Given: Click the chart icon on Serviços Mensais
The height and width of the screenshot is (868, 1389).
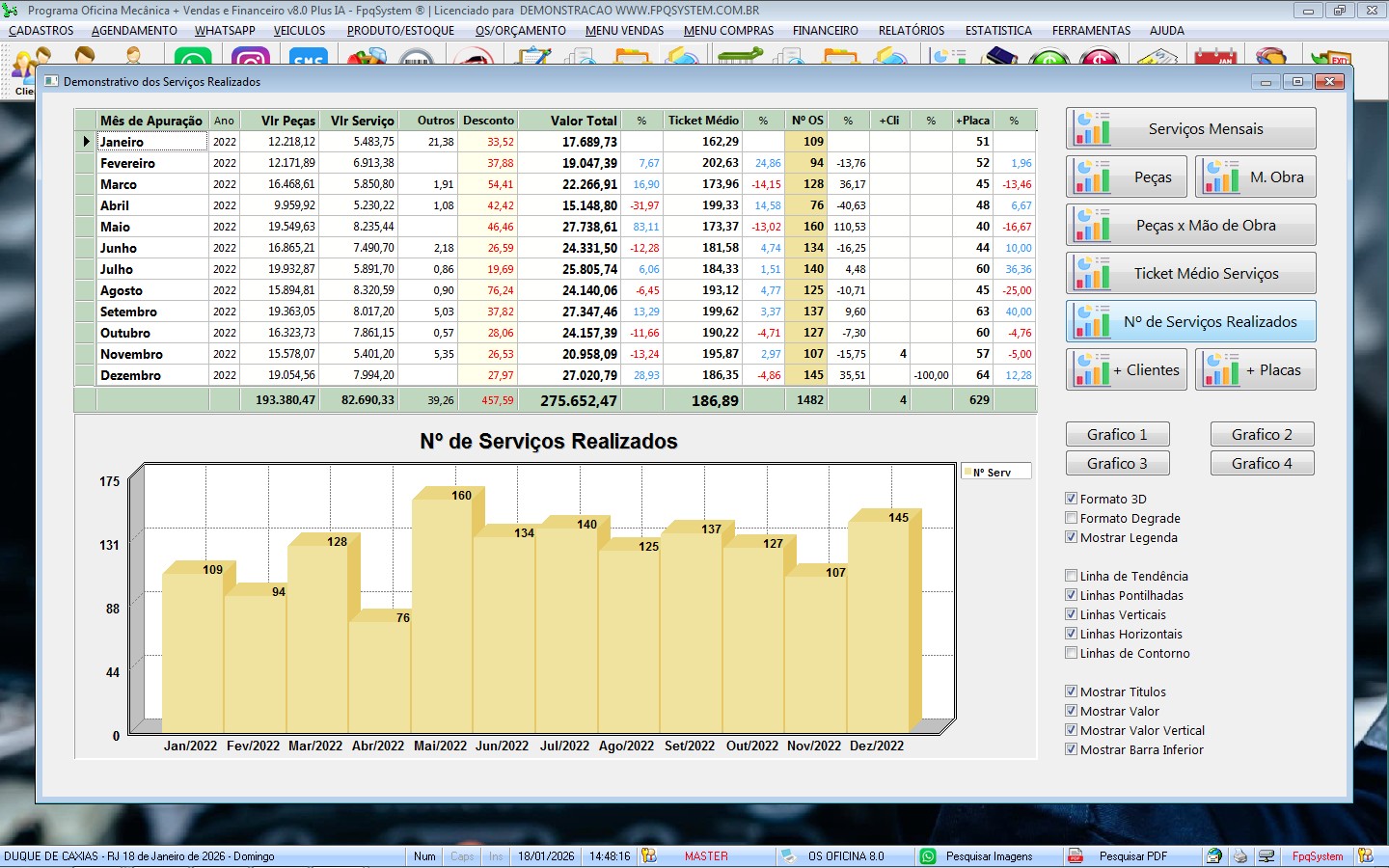Looking at the screenshot, I should coord(1093,129).
